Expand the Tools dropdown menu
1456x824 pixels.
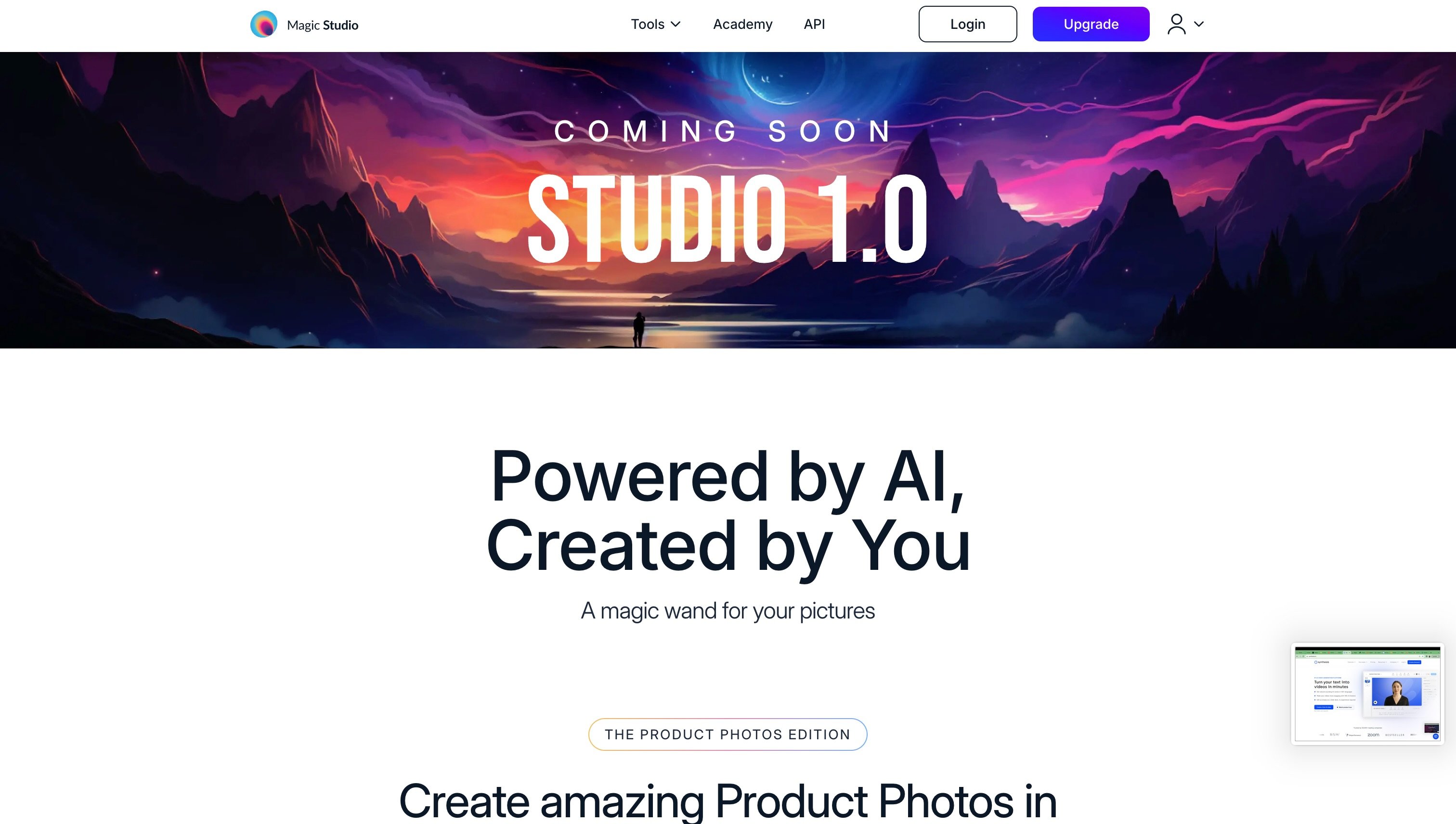click(655, 24)
